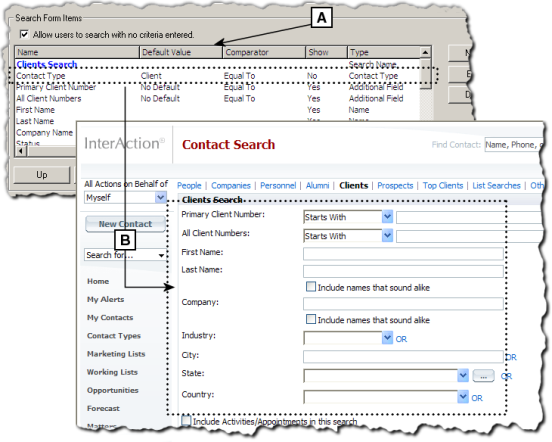Click All Client Numbers value field
Screen dimensions: 552x442
point(469,236)
